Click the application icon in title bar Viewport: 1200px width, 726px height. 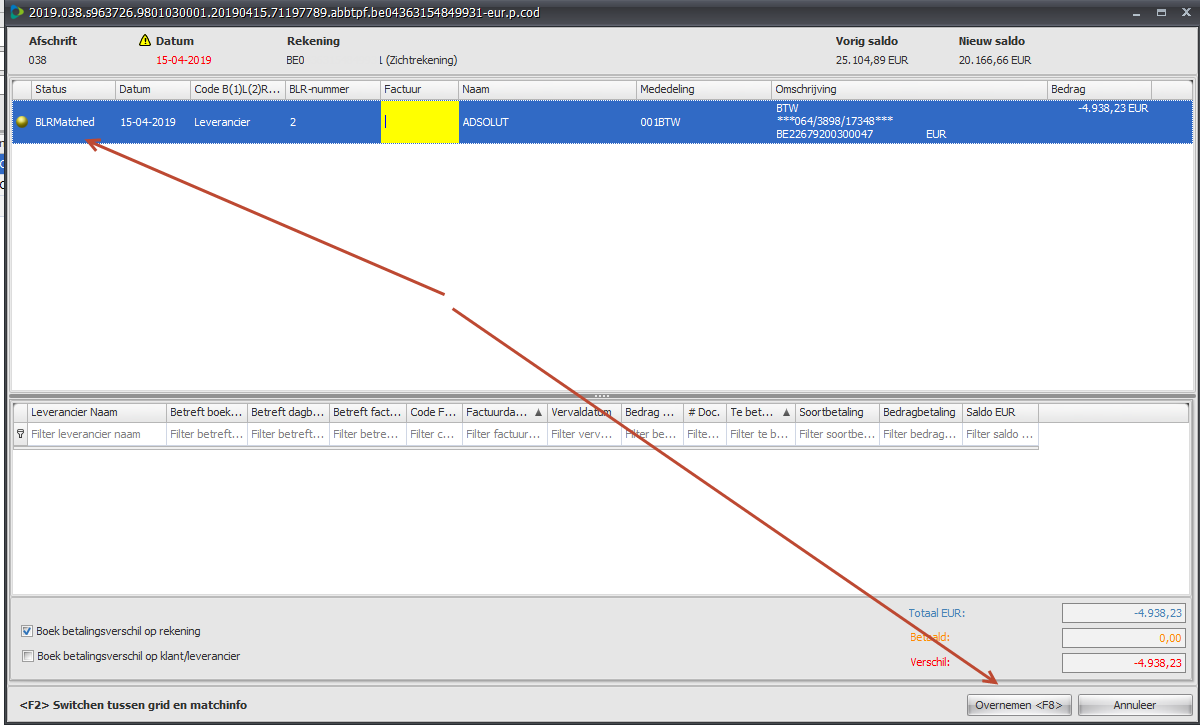(15, 12)
